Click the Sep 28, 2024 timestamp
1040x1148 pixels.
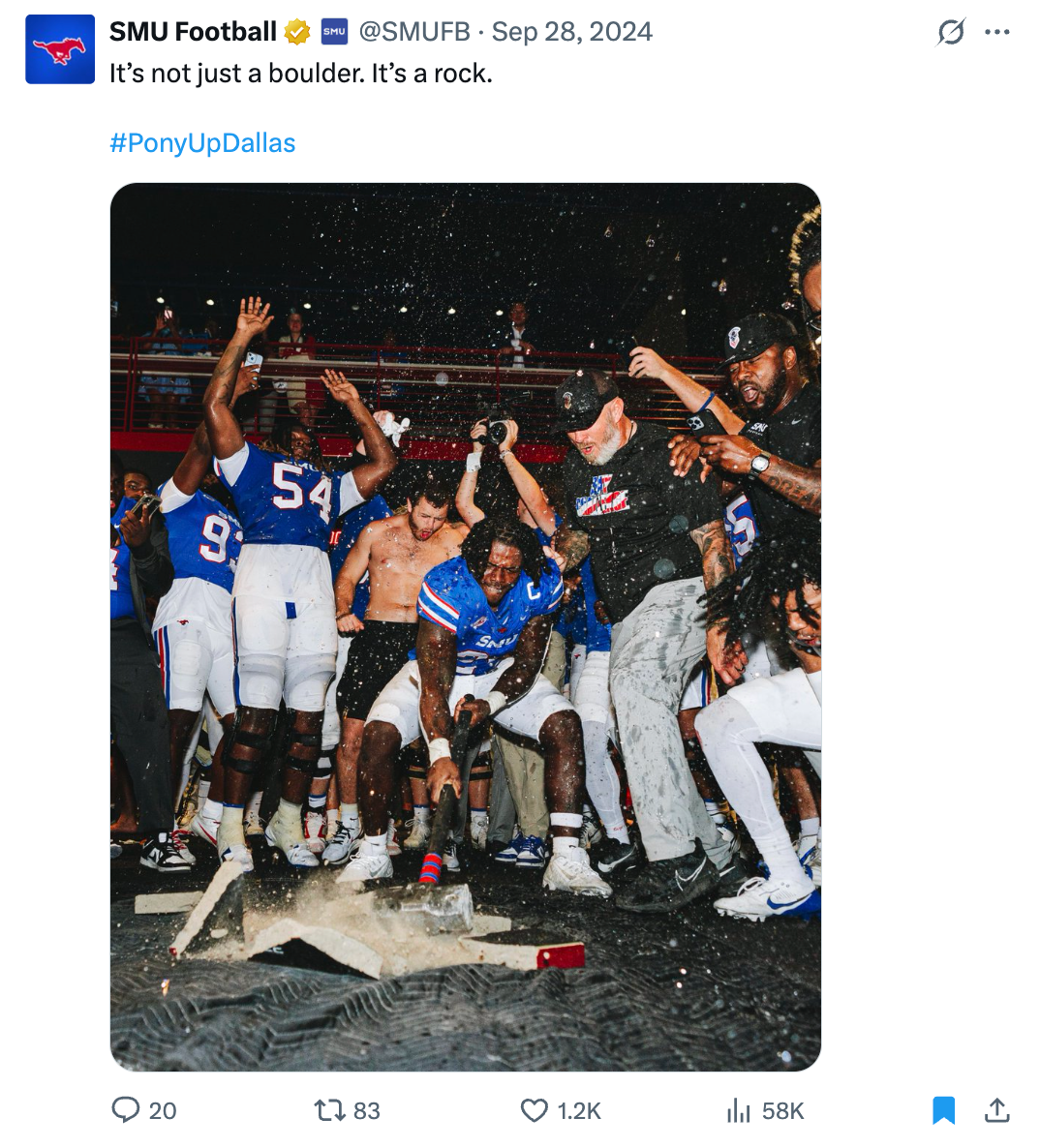pyautogui.click(x=572, y=32)
